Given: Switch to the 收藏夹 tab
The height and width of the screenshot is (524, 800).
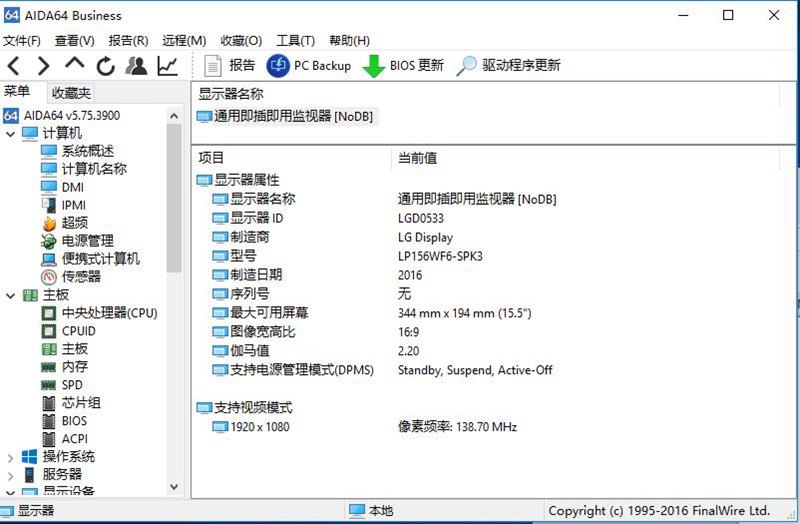Looking at the screenshot, I should [x=71, y=93].
